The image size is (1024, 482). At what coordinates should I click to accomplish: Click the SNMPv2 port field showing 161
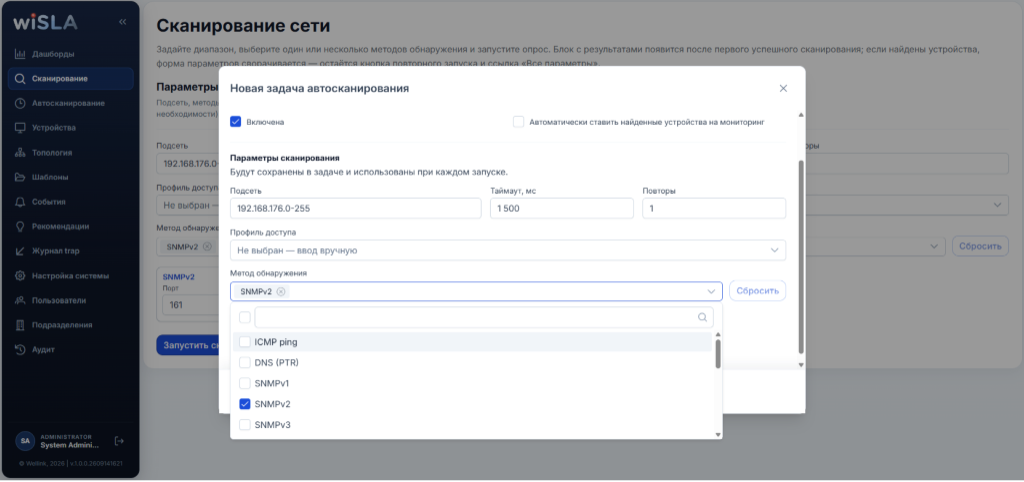click(x=189, y=304)
